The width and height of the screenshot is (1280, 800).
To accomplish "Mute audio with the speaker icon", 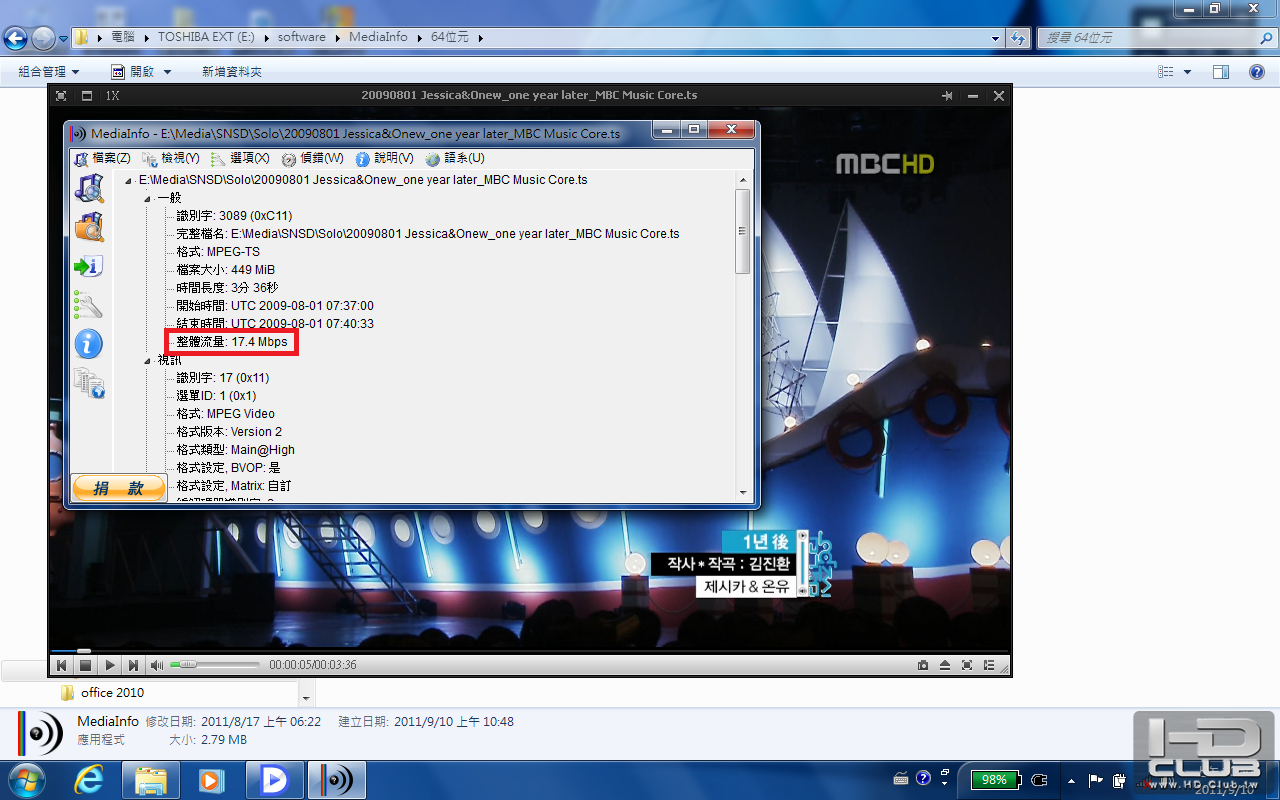I will [157, 665].
